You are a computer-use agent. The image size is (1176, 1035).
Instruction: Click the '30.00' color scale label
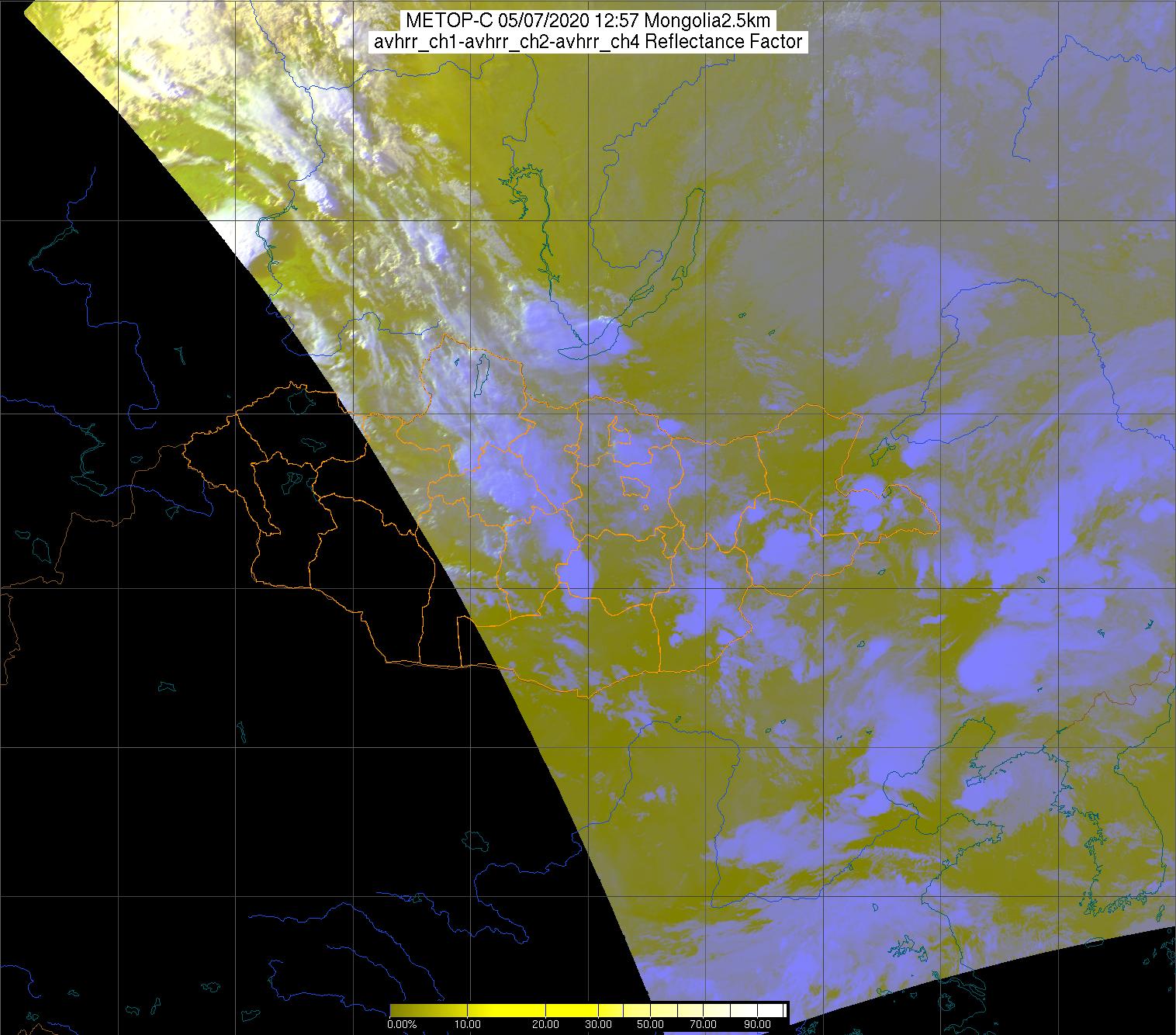[598, 1024]
